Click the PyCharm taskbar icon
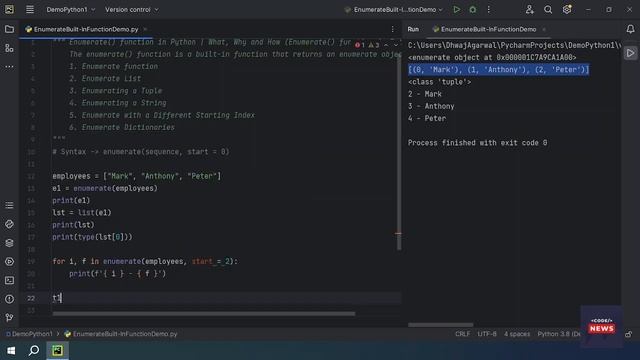The image size is (640, 360). click(57, 351)
